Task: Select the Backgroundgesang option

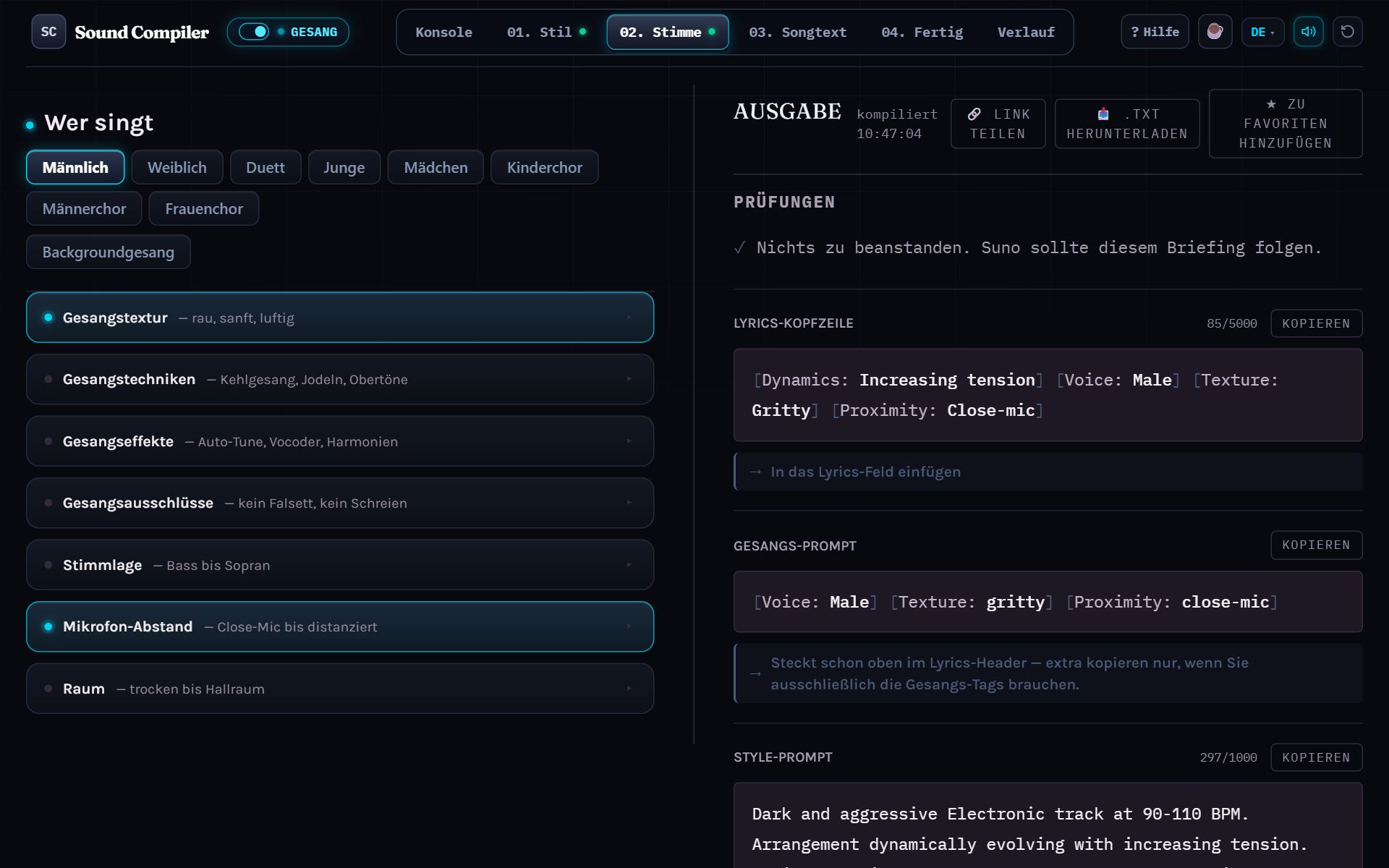Action: [109, 252]
